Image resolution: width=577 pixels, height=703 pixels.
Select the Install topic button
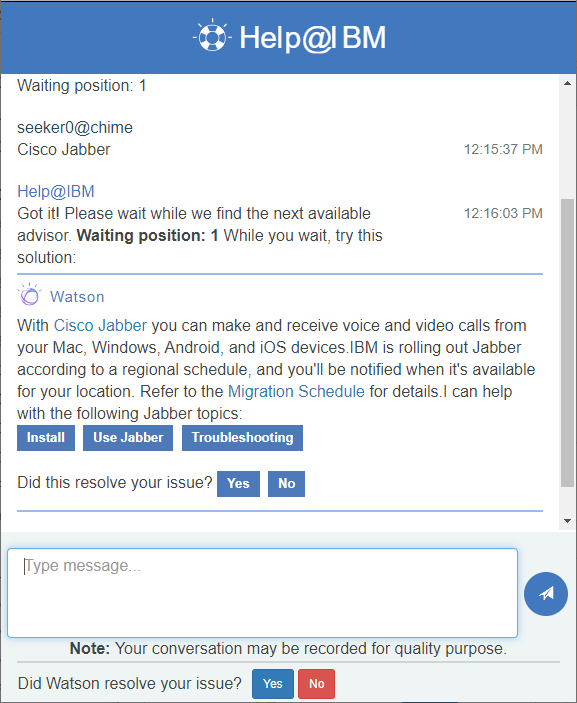click(x=46, y=438)
